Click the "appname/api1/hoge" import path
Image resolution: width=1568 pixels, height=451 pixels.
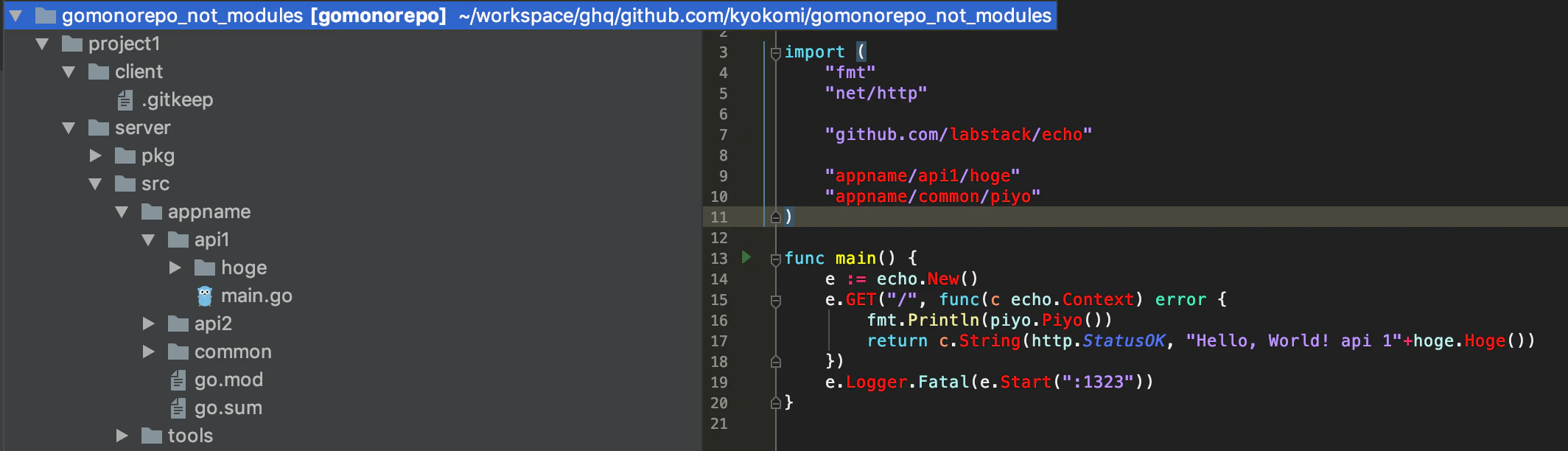point(923,175)
